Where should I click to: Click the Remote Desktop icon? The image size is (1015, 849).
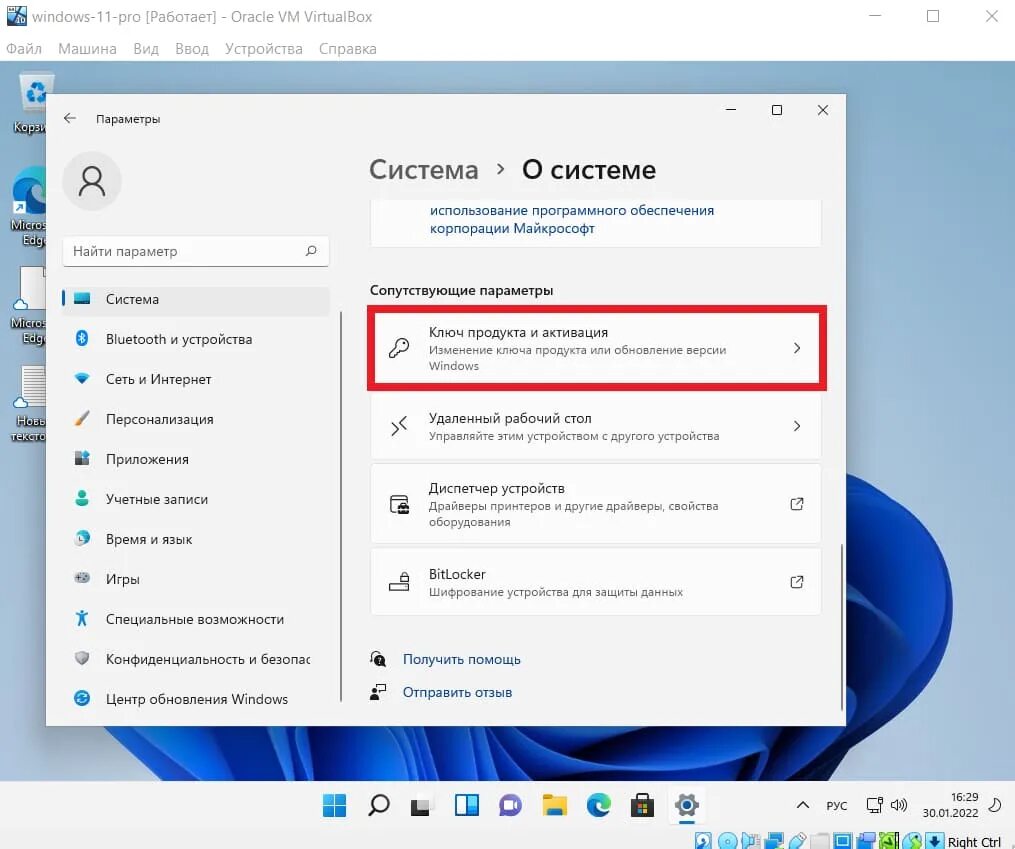pos(399,426)
